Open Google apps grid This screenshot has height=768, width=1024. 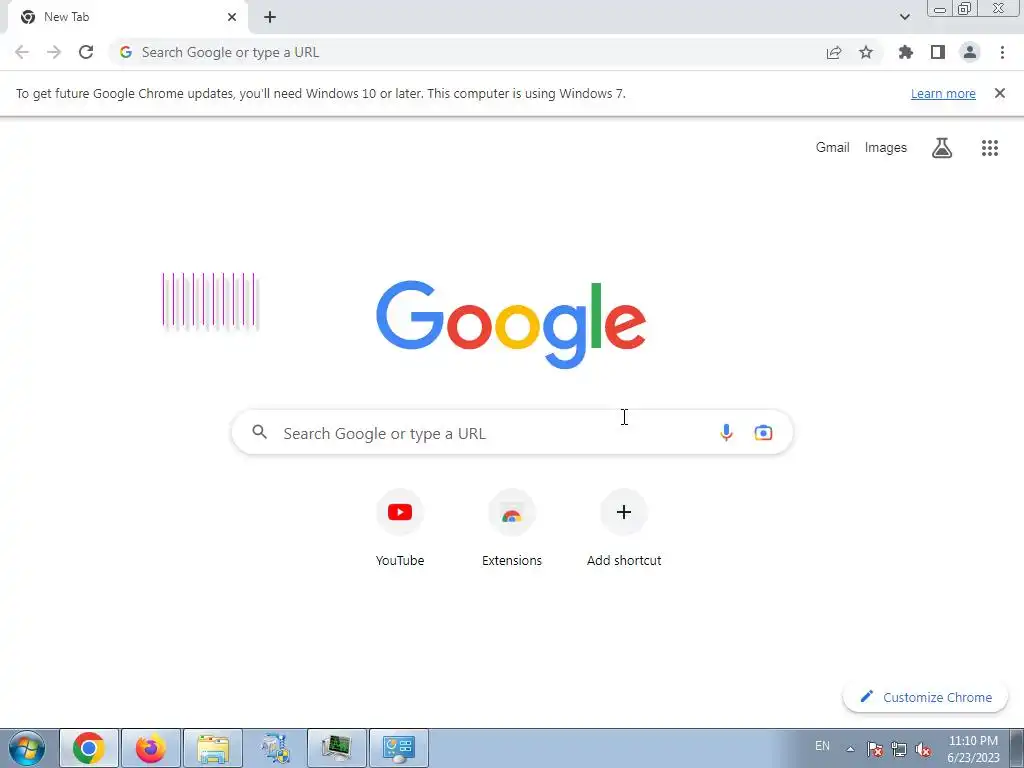coord(990,148)
